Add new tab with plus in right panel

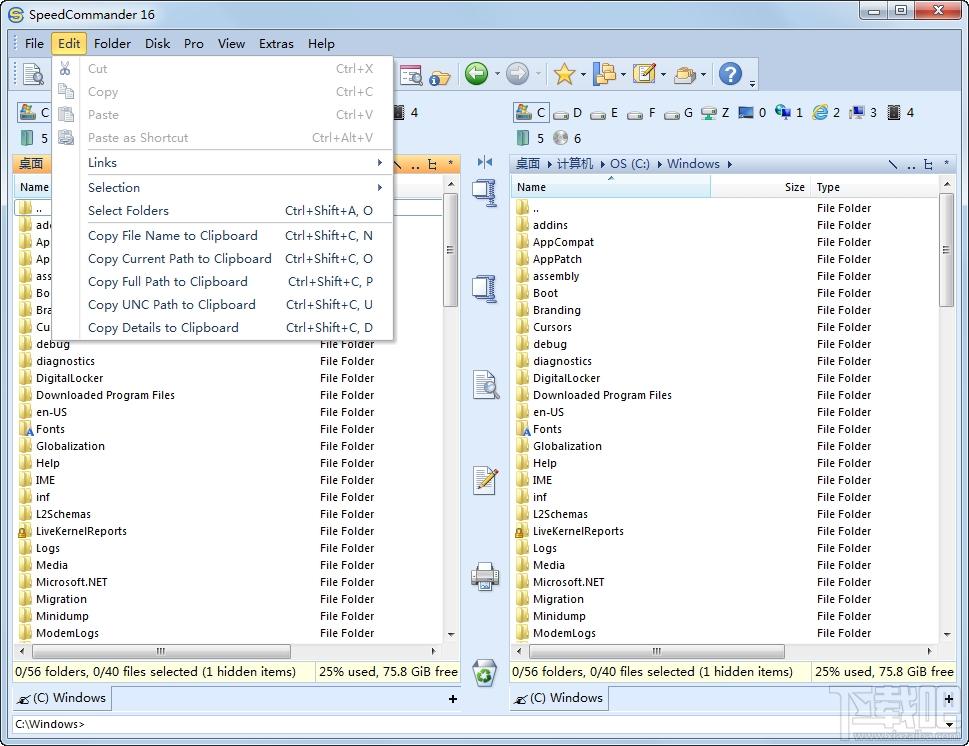pos(948,698)
